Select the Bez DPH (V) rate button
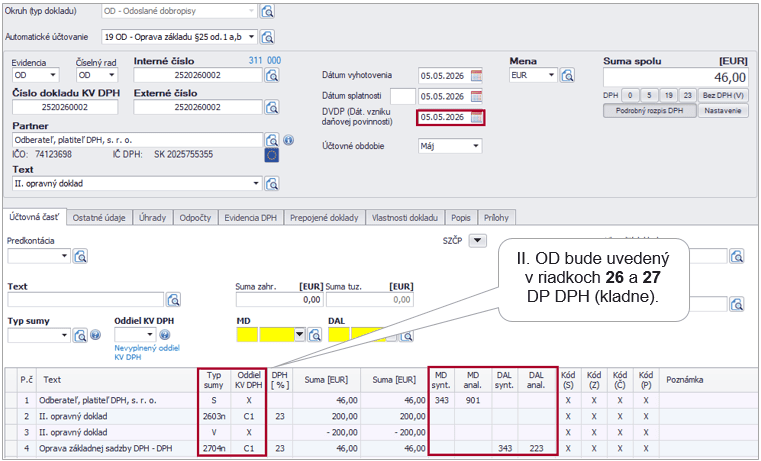Viewport: 761px width, 461px height. click(724, 94)
